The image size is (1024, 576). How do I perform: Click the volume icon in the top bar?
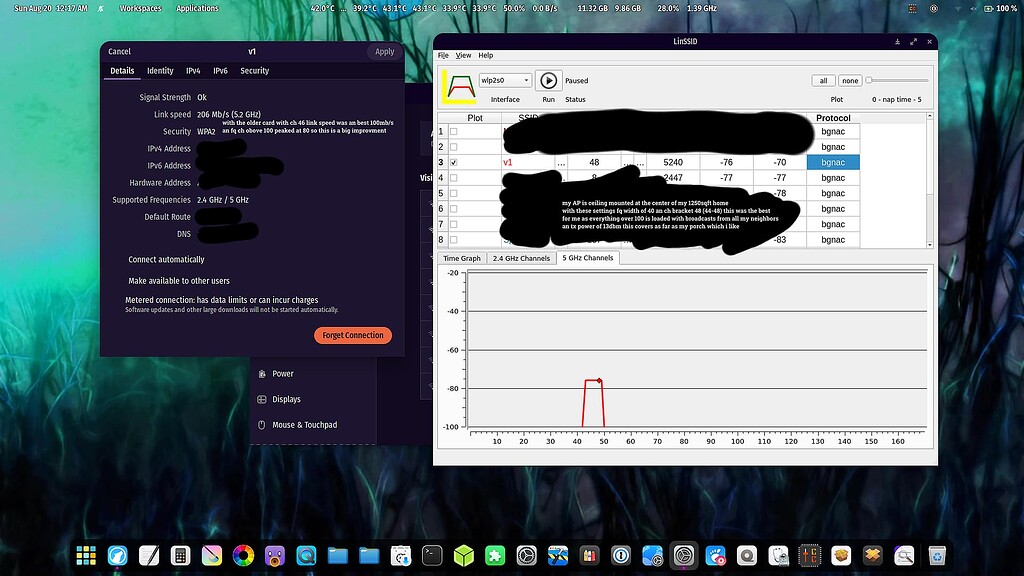pyautogui.click(x=973, y=8)
